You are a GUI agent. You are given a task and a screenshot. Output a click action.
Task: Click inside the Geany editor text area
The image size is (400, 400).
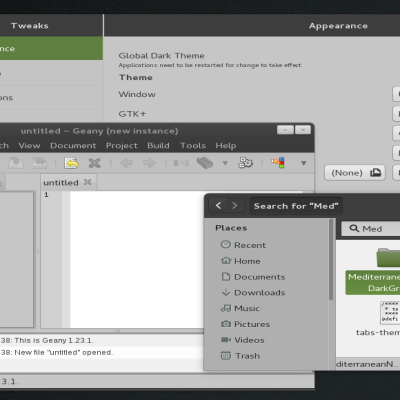pos(137,260)
